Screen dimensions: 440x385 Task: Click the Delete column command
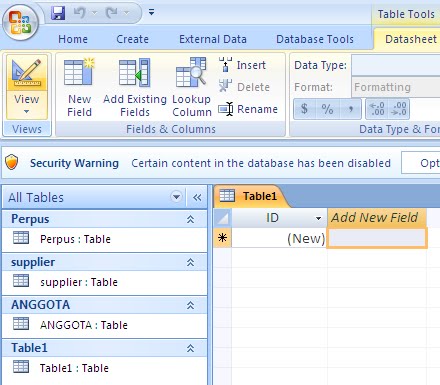click(244, 87)
